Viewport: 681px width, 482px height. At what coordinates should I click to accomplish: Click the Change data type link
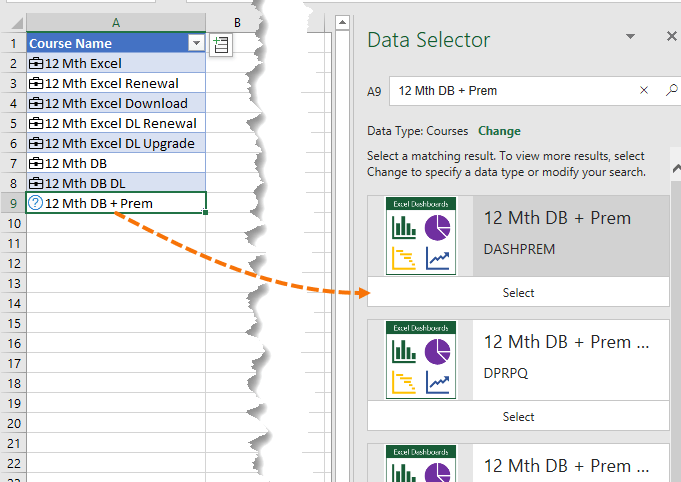499,131
